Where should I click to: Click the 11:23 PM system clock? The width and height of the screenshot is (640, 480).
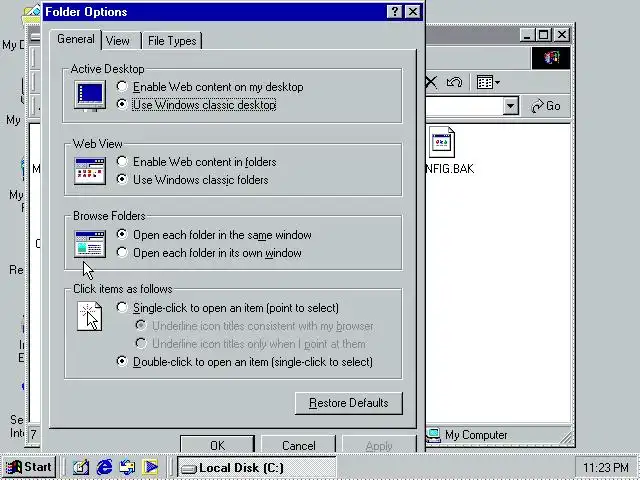tap(605, 467)
